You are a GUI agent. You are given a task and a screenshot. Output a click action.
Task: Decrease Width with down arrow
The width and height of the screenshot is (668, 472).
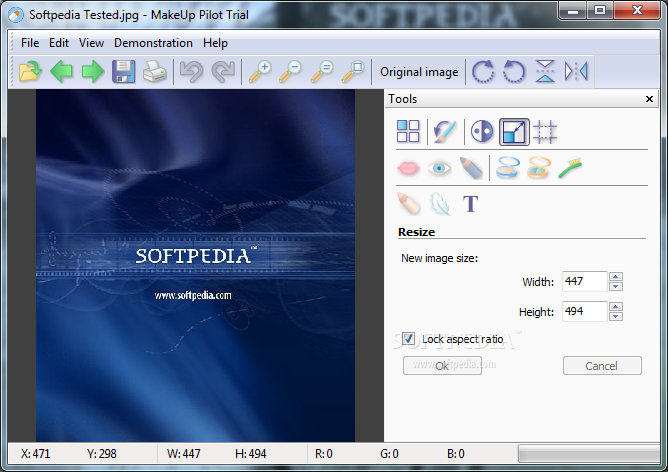point(616,286)
